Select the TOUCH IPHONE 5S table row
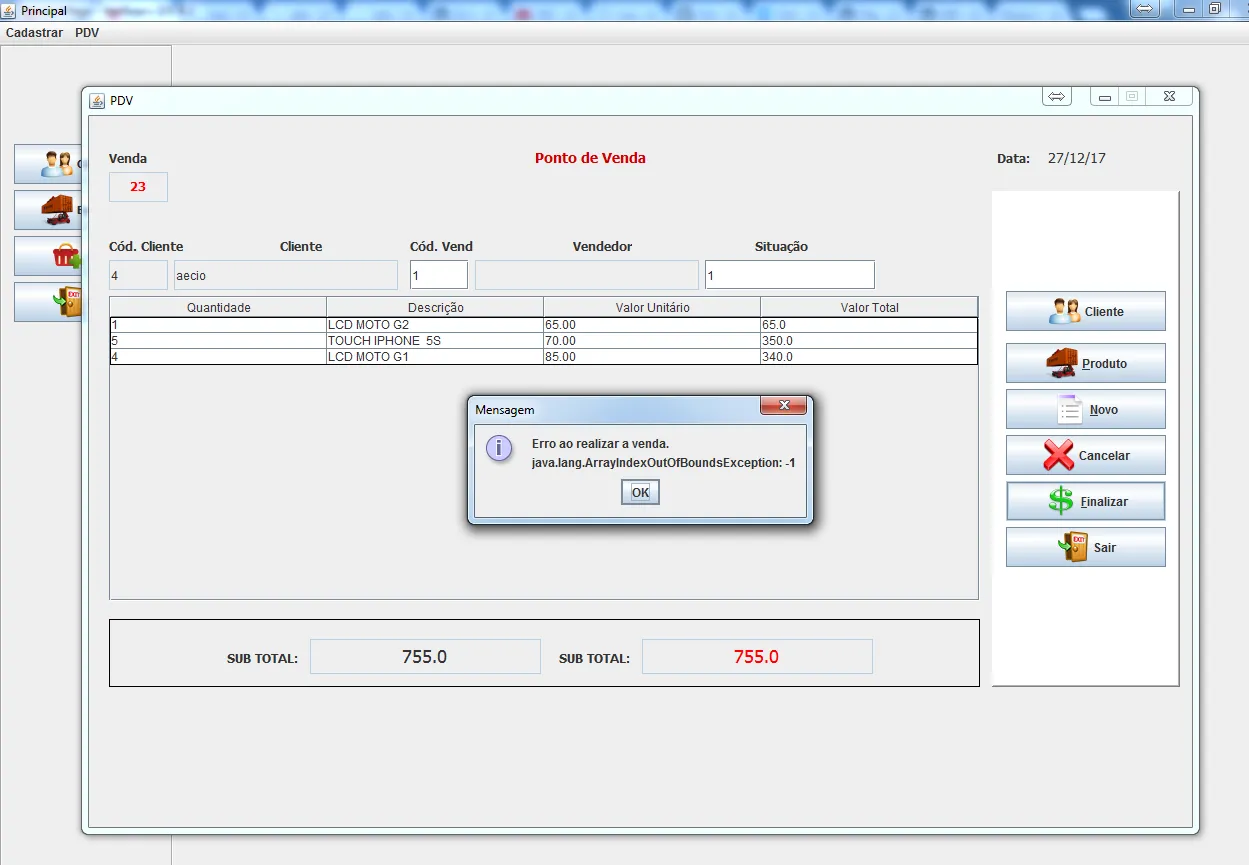Screen dimensions: 1249x865 pyautogui.click(x=435, y=341)
